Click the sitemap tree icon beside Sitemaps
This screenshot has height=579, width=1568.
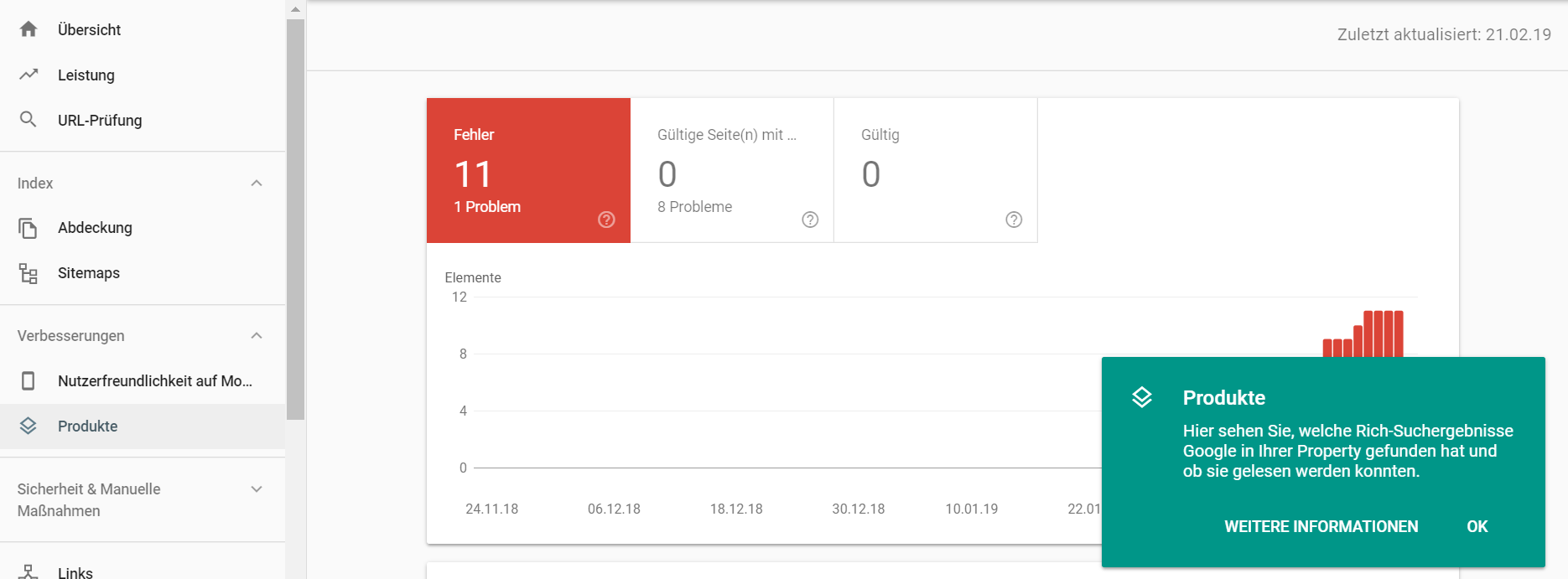pos(29,273)
